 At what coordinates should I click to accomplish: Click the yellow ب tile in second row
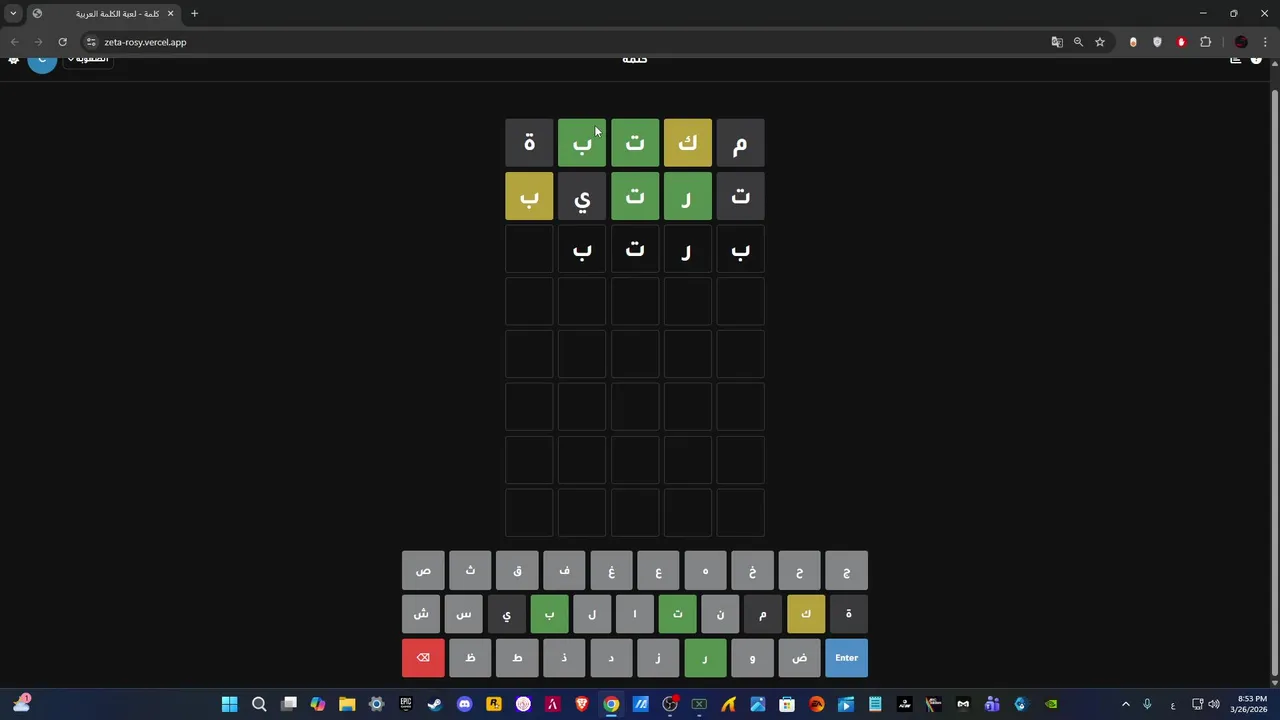529,196
